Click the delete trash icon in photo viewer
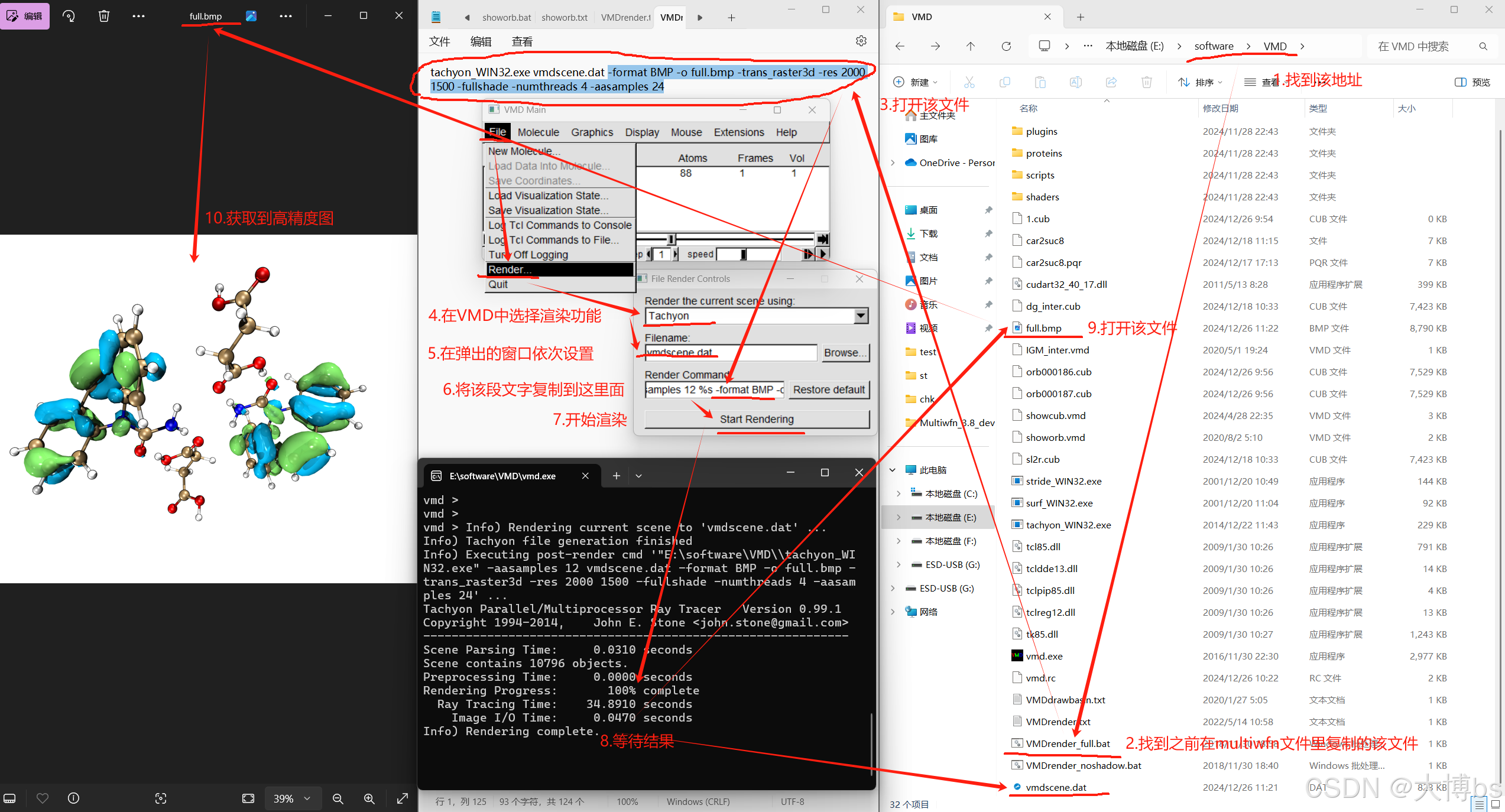Screen dimensions: 1505x812 click(104, 16)
